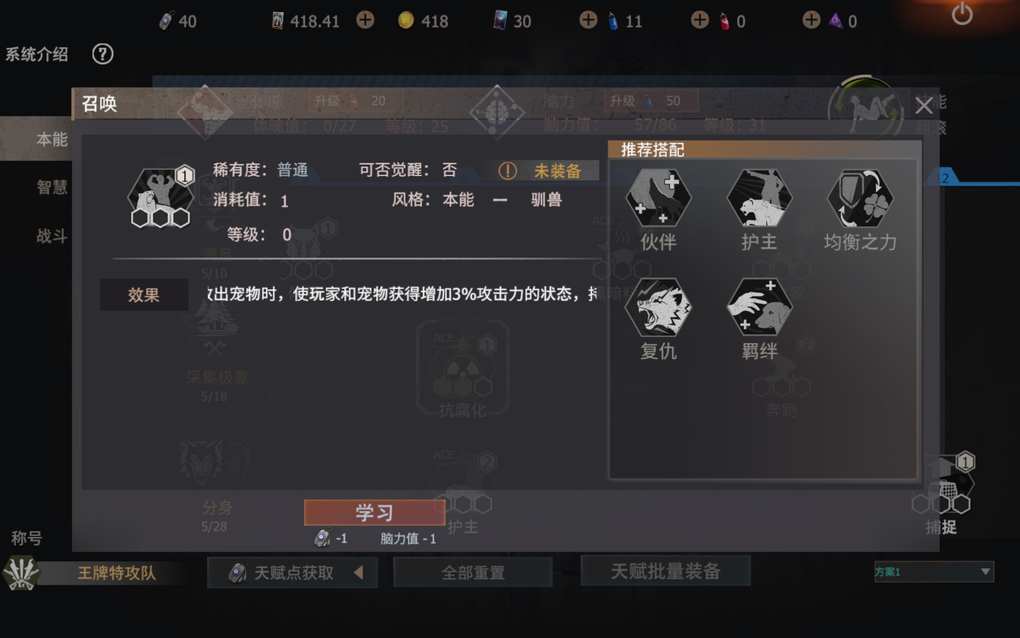
Task: Open the 系统介绍 question mark help icon
Action: (x=103, y=54)
